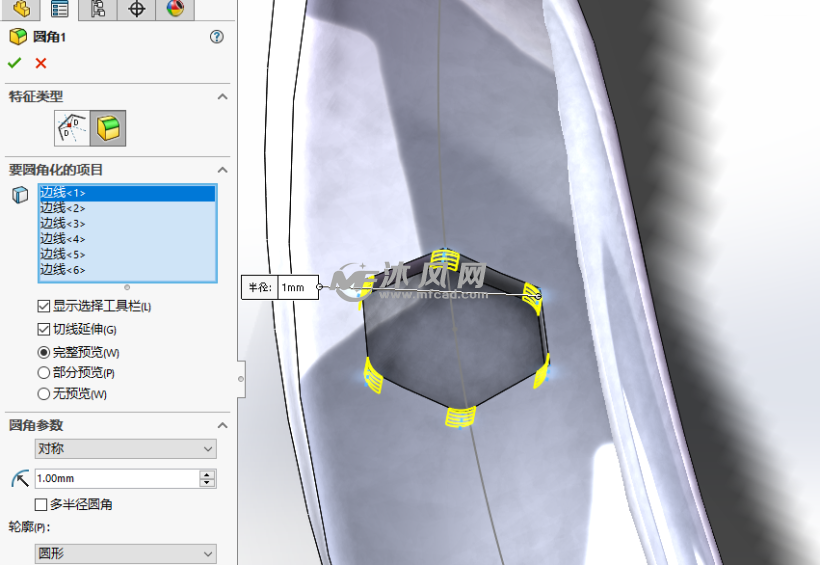Accept the fillet with green checkmark
The height and width of the screenshot is (565, 820).
15,63
